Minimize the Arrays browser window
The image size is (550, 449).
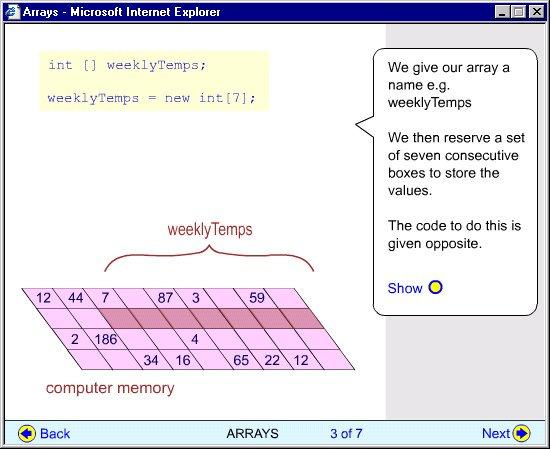tap(503, 12)
